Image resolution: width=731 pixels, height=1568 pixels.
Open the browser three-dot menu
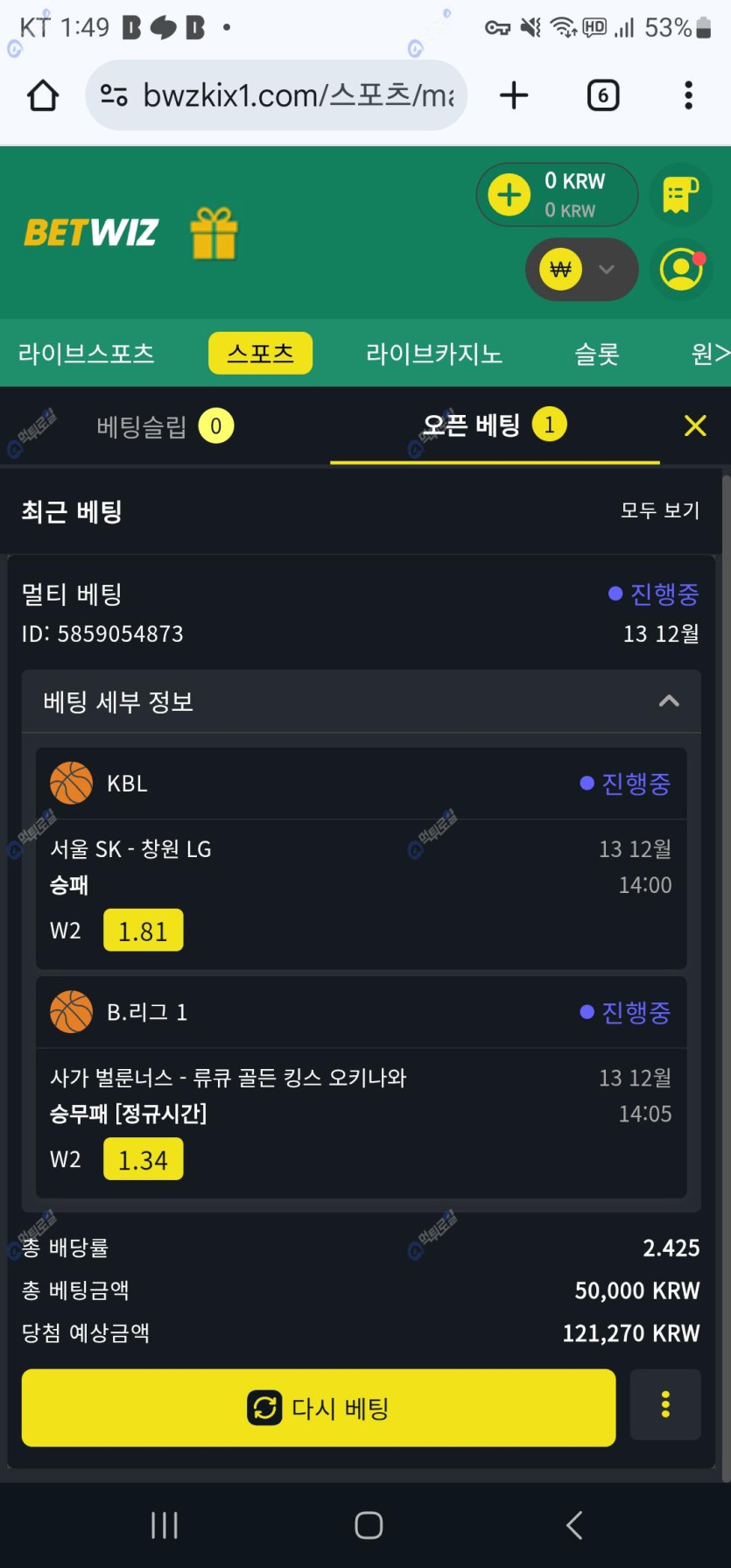click(x=688, y=95)
